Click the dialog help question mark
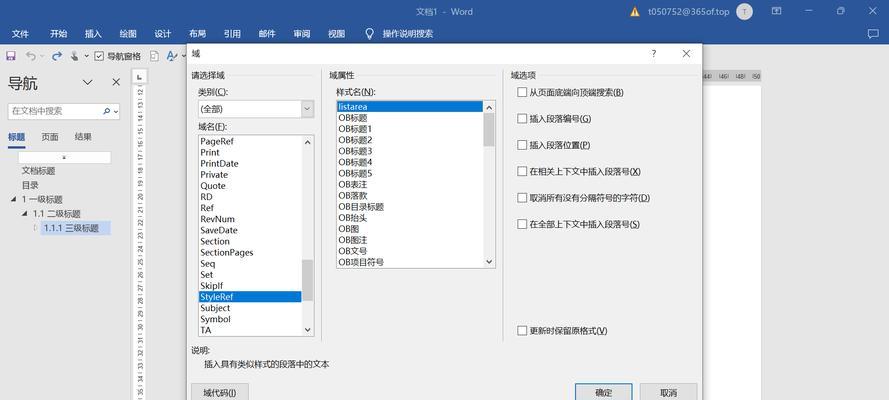Screen dimensions: 889x400 [654, 54]
